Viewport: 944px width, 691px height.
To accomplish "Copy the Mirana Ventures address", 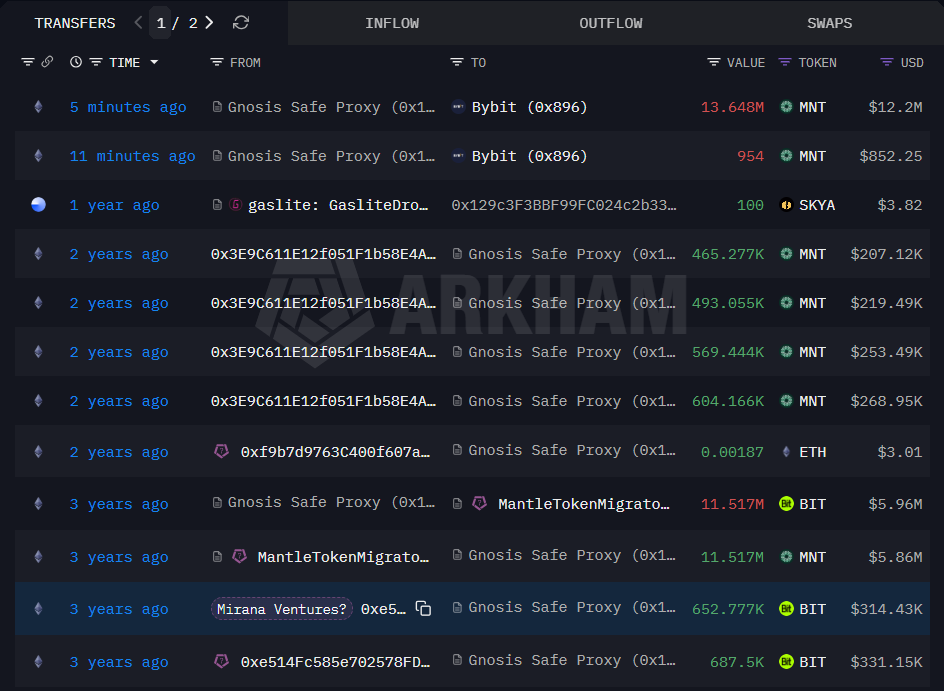I will tap(423, 609).
